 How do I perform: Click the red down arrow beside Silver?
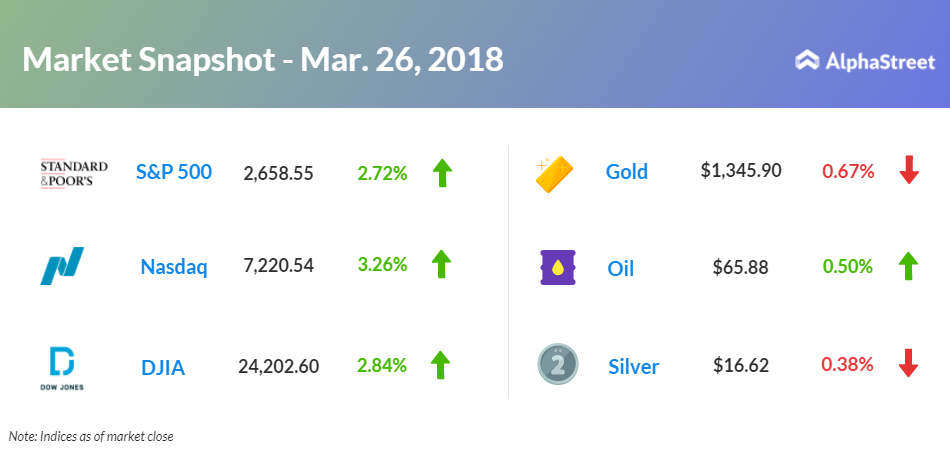pyautogui.click(x=908, y=364)
